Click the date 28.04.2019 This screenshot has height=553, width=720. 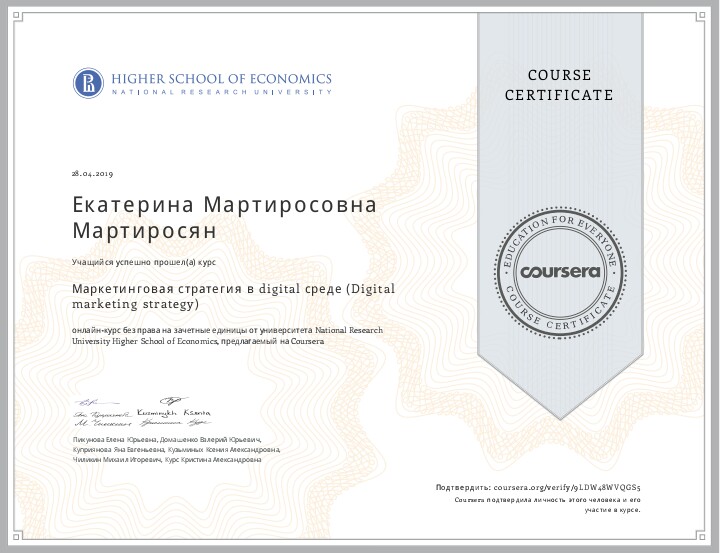coord(93,173)
